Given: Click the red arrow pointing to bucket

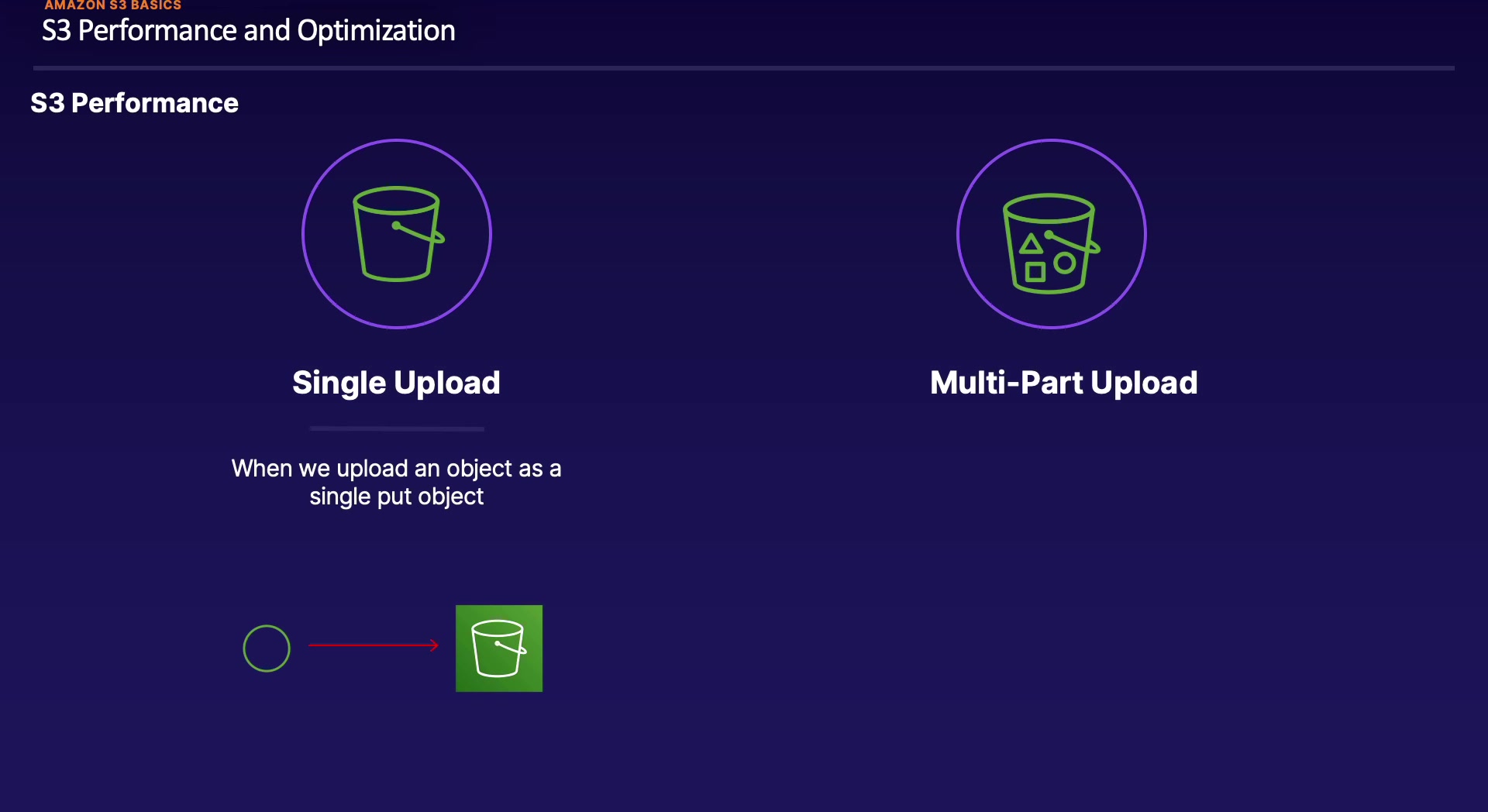Looking at the screenshot, I should point(374,645).
